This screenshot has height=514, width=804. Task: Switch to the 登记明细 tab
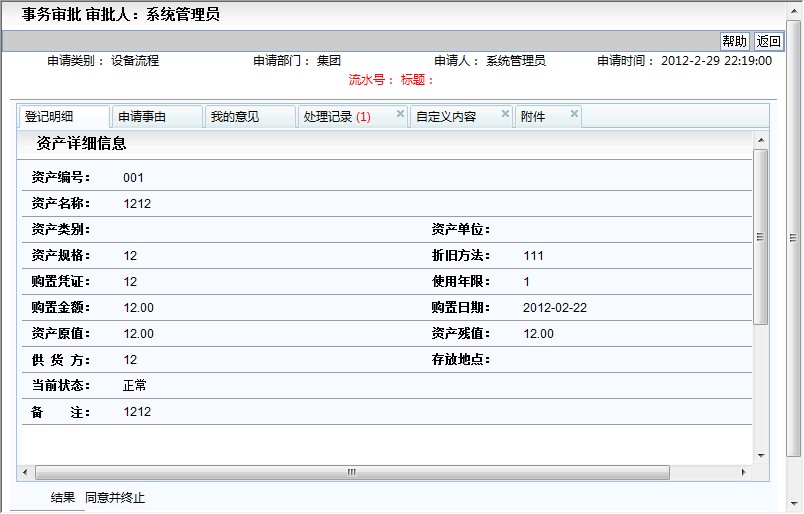(50, 117)
